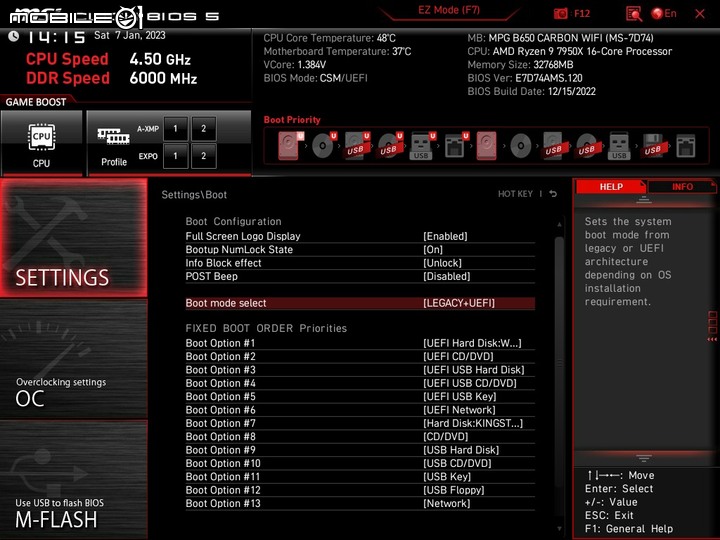Viewport: 720px width, 540px height.
Task: Click the Boot Priority heading
Action: (292, 120)
